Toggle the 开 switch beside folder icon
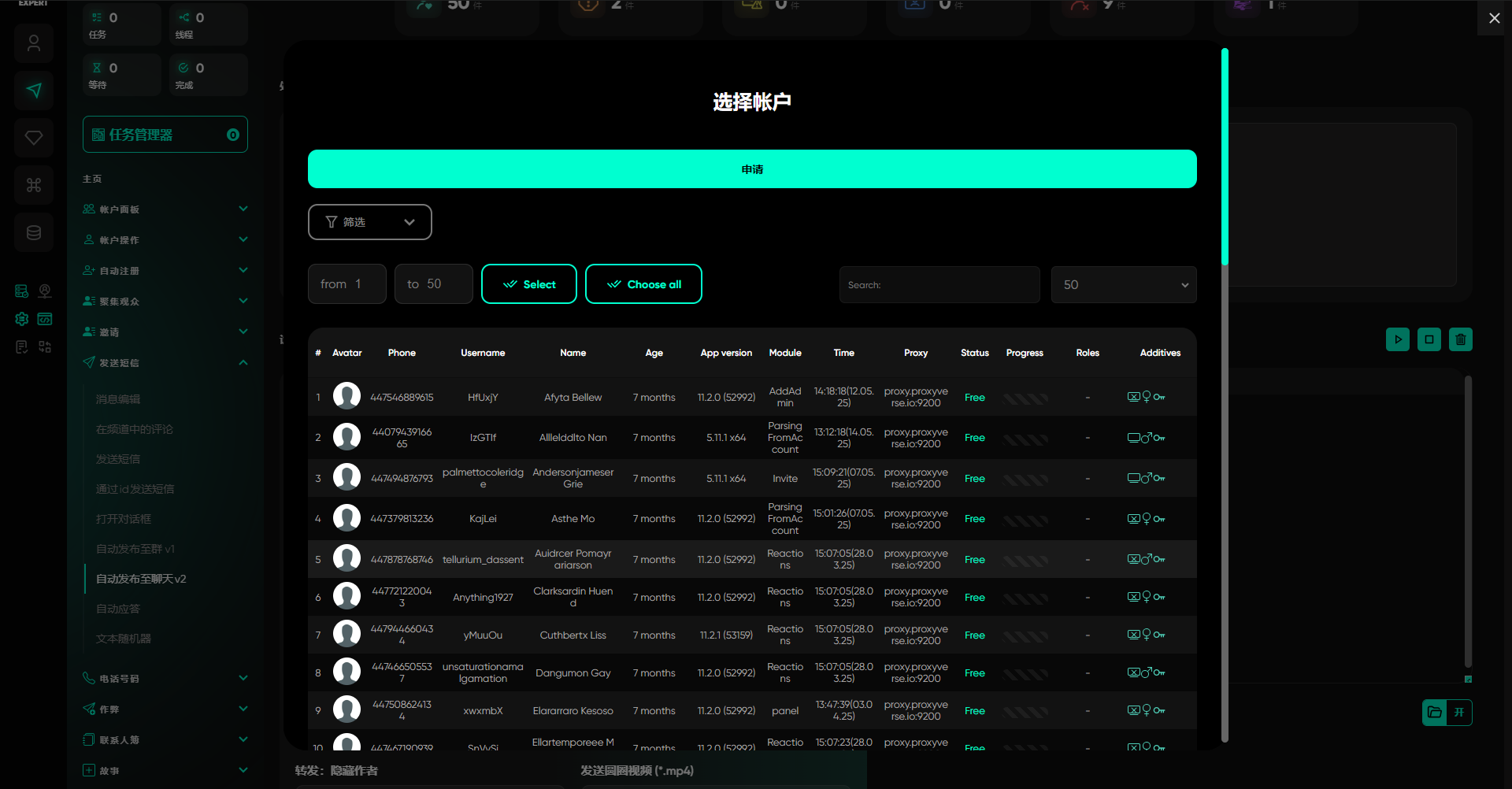 coord(1459,713)
